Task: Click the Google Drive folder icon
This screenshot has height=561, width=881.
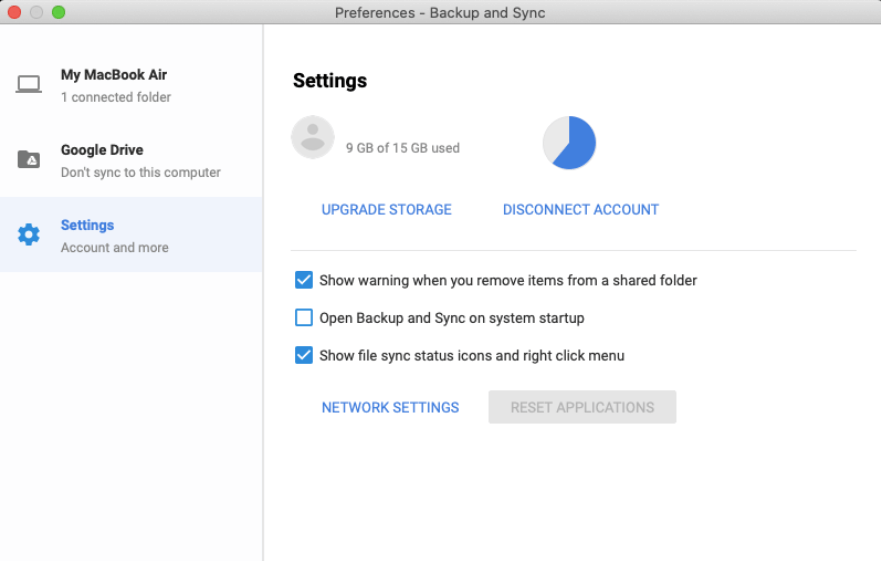Action: pyautogui.click(x=29, y=160)
